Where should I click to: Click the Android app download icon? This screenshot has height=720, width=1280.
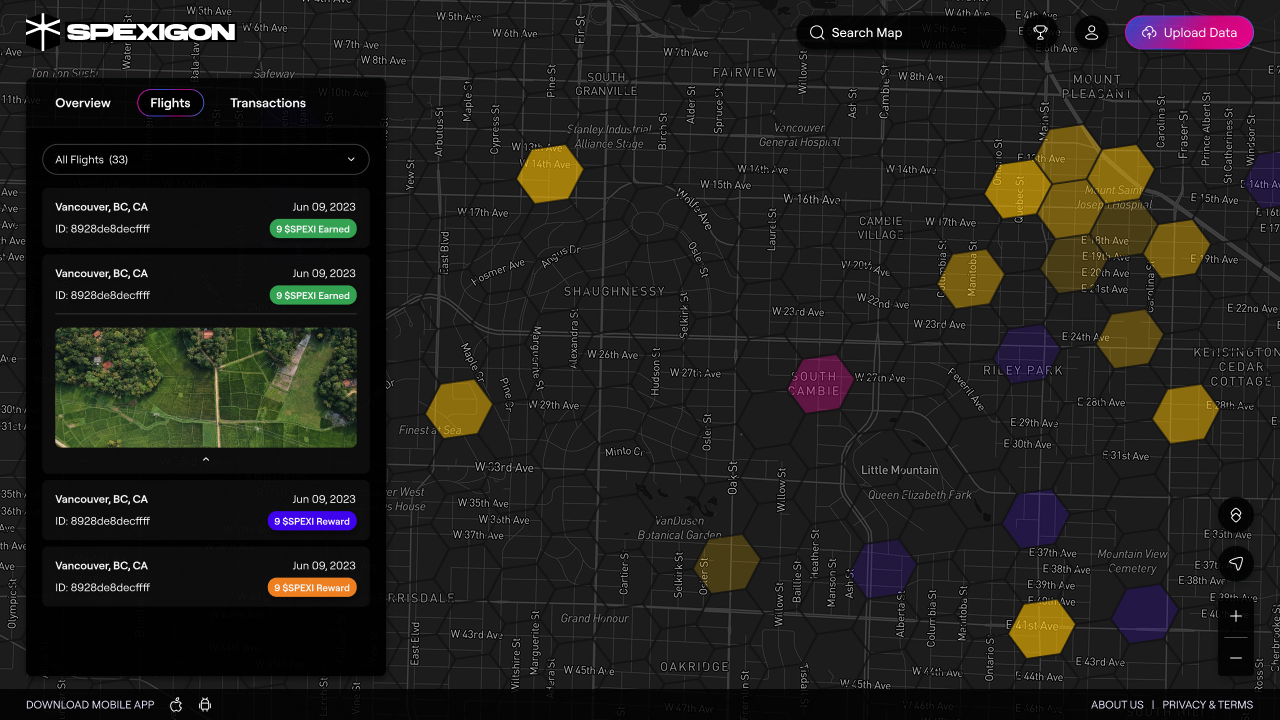click(x=205, y=705)
